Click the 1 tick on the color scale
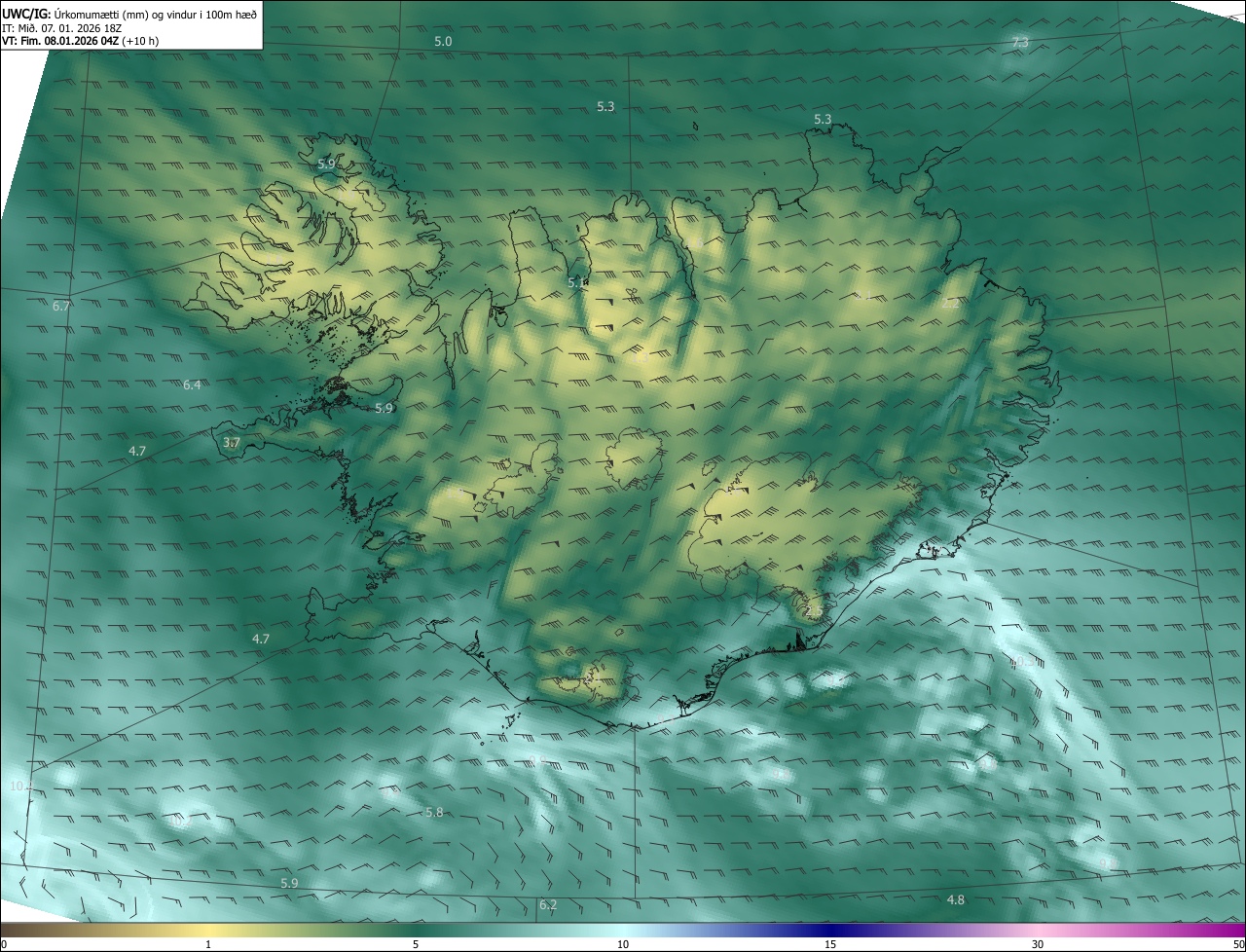Image resolution: width=1246 pixels, height=952 pixels. coord(208,944)
